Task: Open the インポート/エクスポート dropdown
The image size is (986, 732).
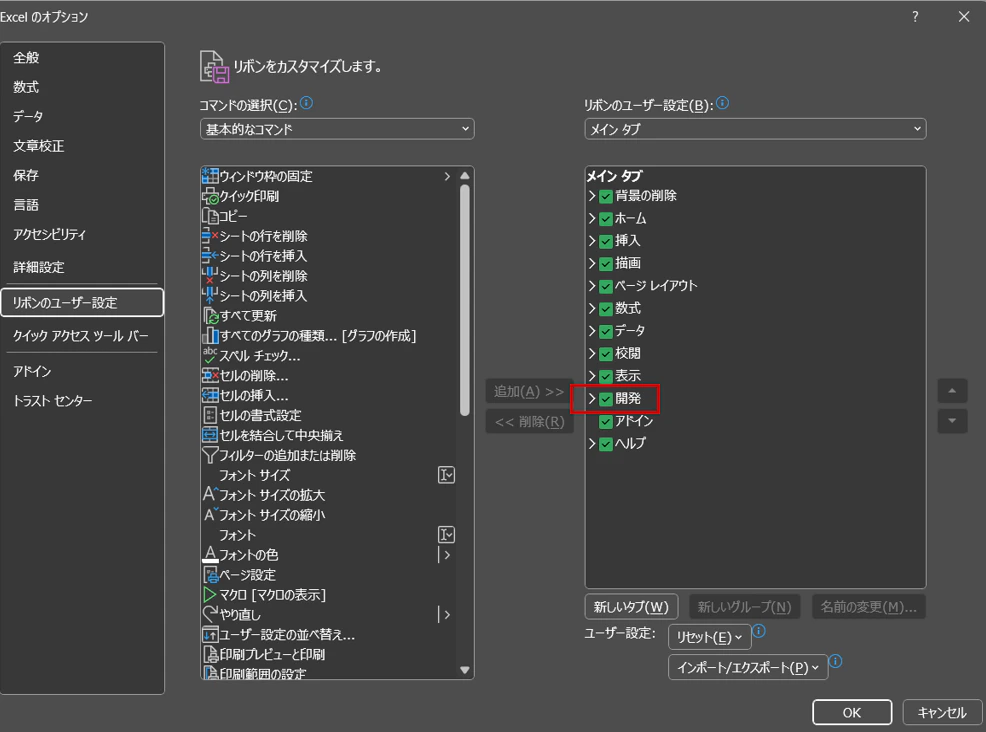Action: coord(748,667)
